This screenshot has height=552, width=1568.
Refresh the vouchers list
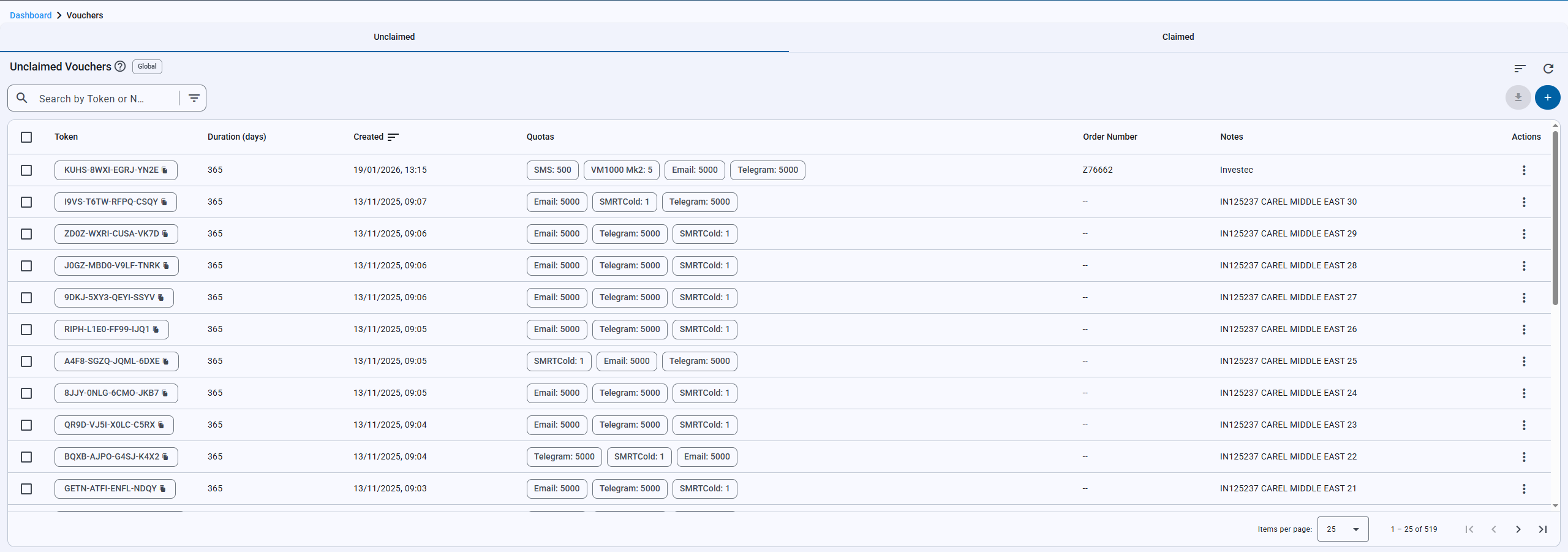coord(1548,69)
